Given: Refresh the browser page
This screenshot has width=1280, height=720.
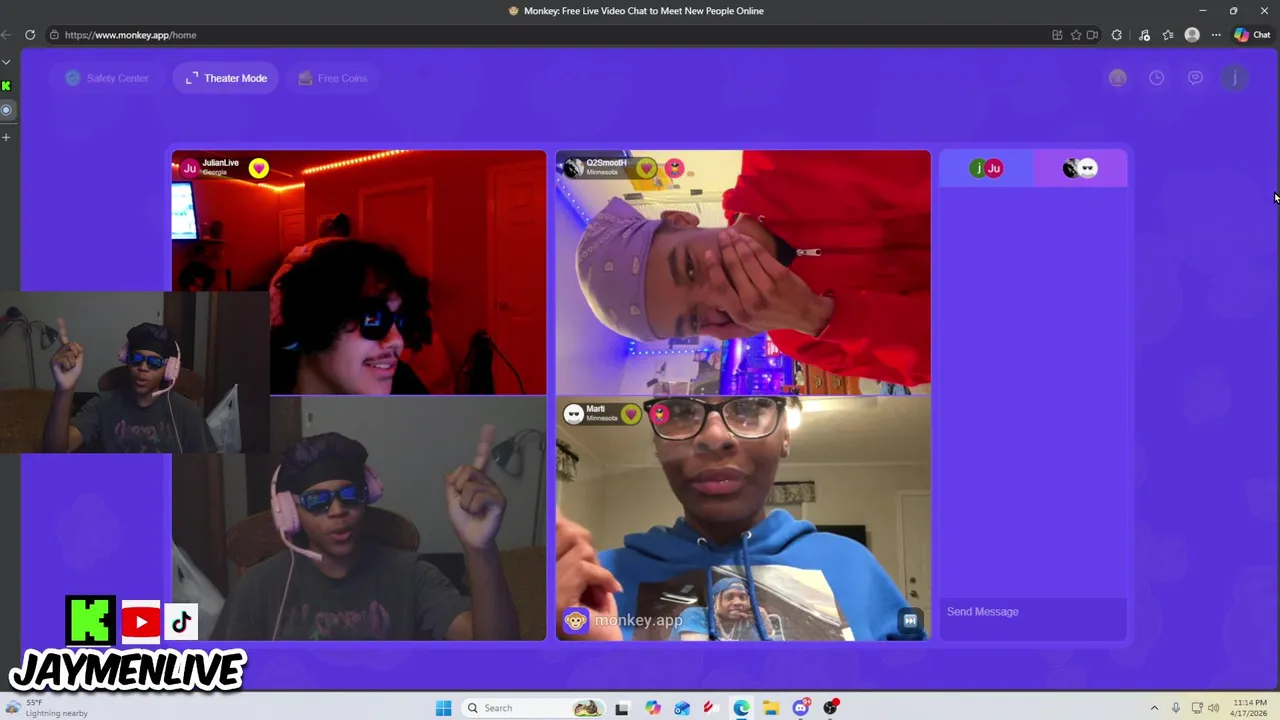Looking at the screenshot, I should (x=30, y=35).
